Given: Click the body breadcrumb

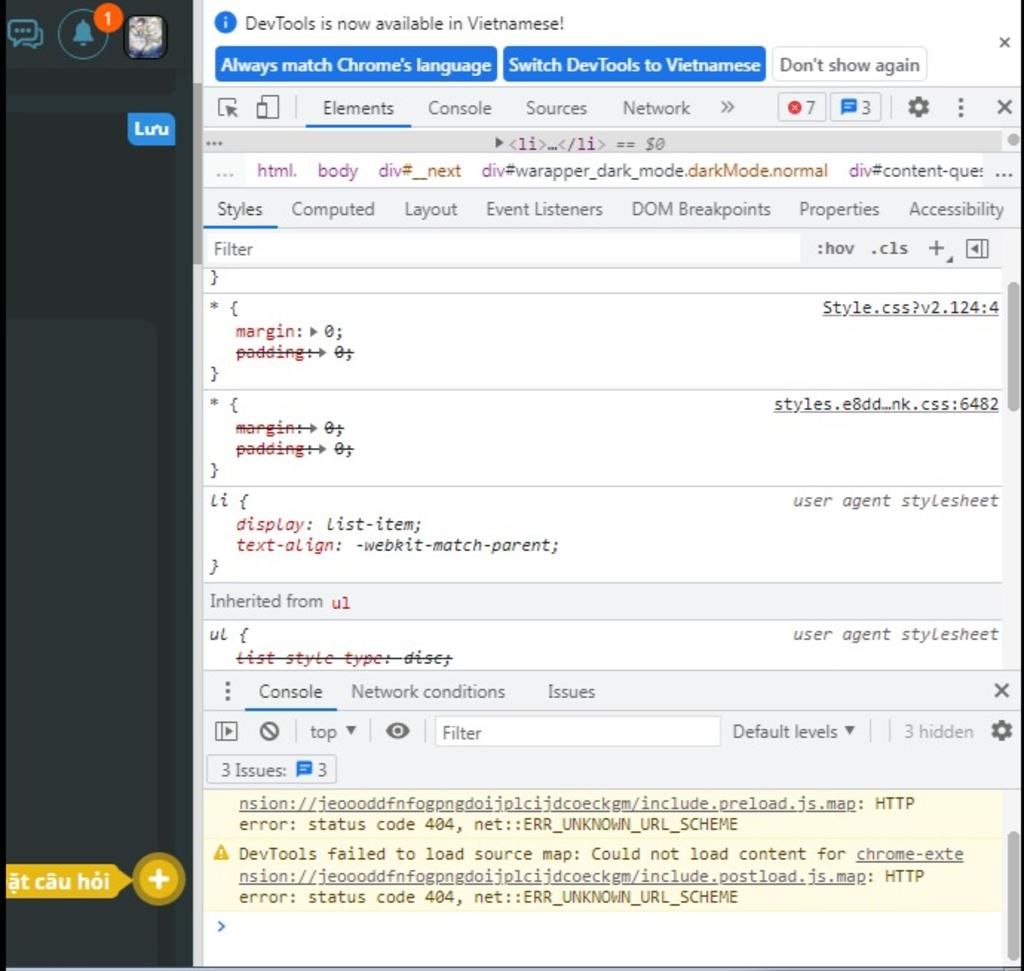Looking at the screenshot, I should [x=338, y=171].
